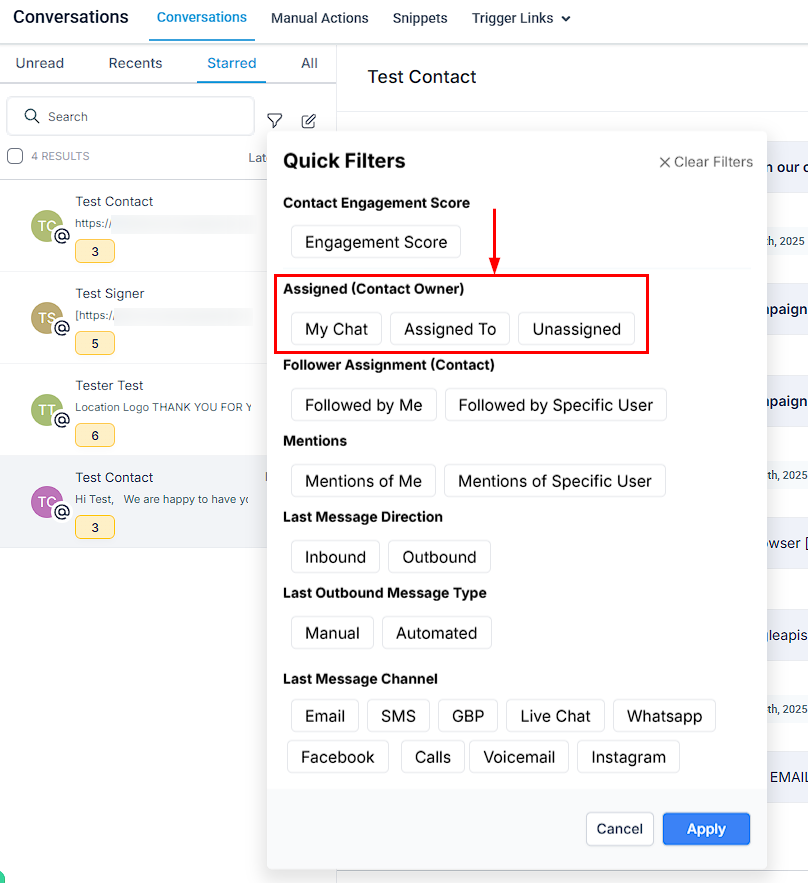Filter by Email channel

325,716
